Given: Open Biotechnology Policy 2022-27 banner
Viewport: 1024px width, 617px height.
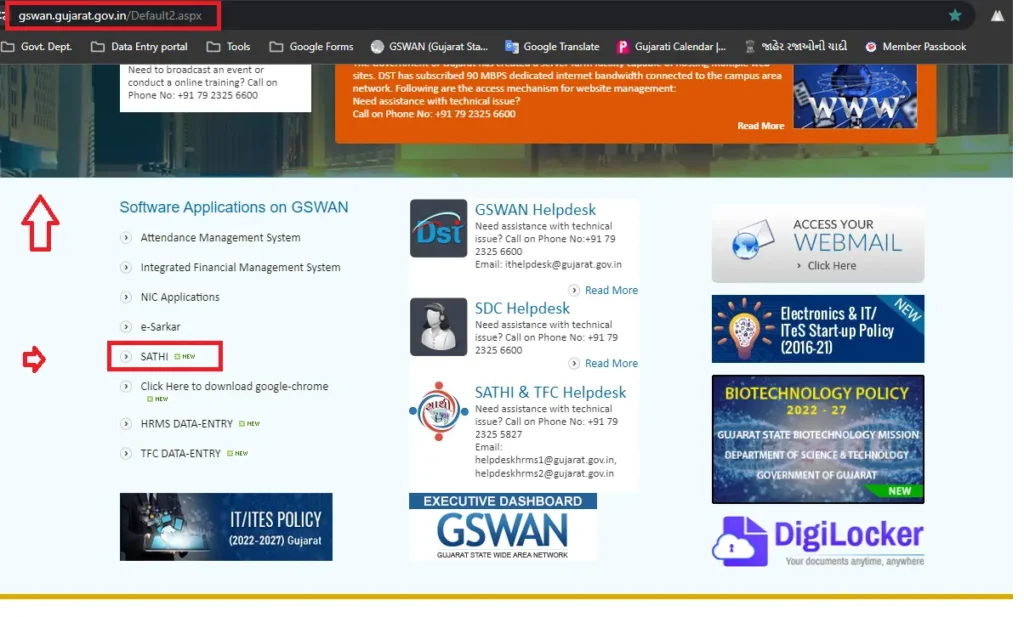Looking at the screenshot, I should pos(818,439).
